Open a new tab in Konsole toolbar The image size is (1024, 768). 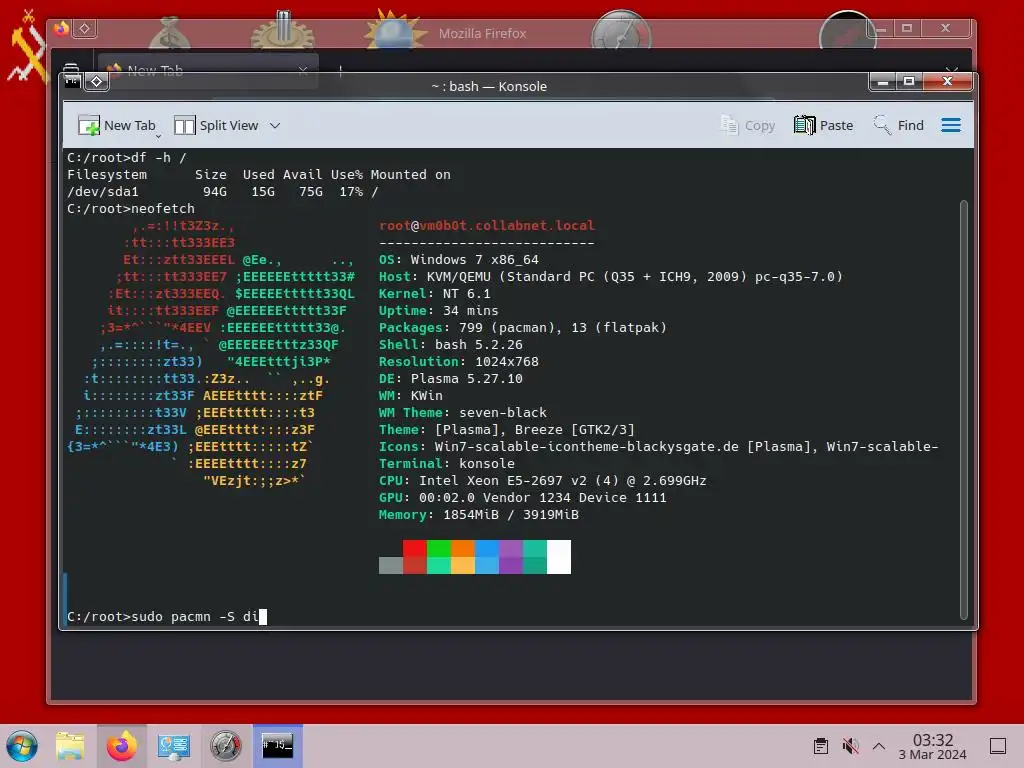(x=116, y=125)
